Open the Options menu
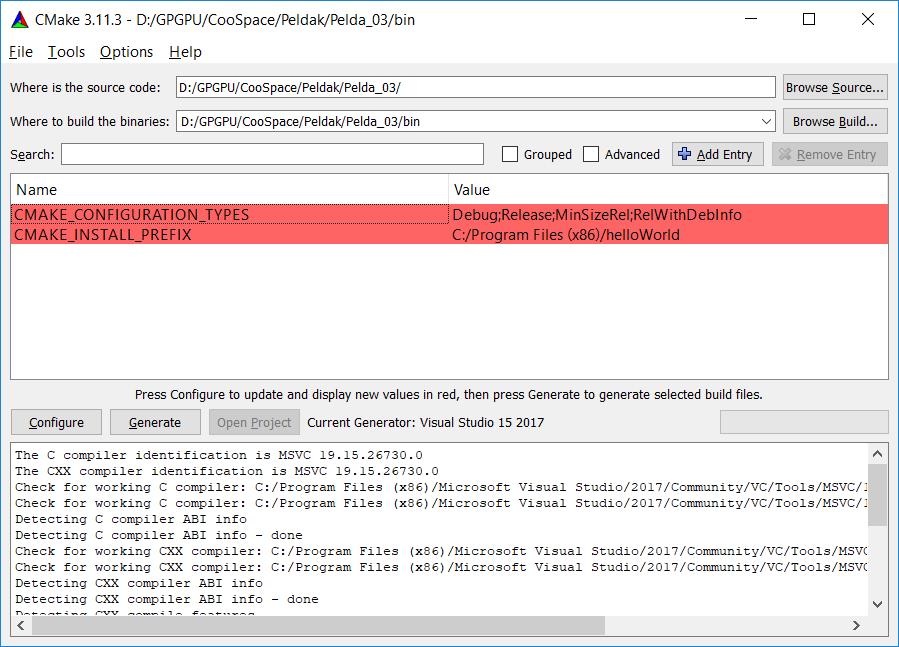Viewport: 899px width, 647px height. [125, 51]
